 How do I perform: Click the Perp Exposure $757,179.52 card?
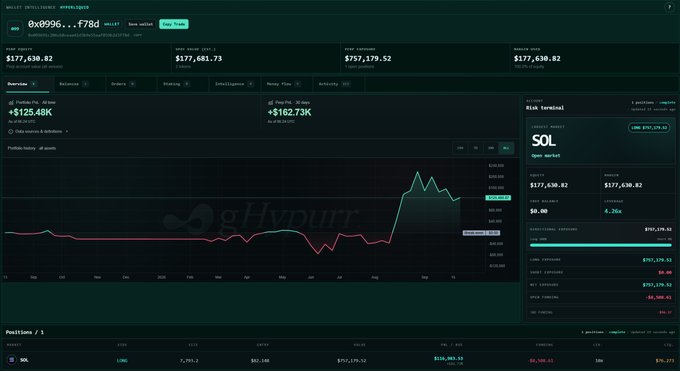tap(425, 58)
